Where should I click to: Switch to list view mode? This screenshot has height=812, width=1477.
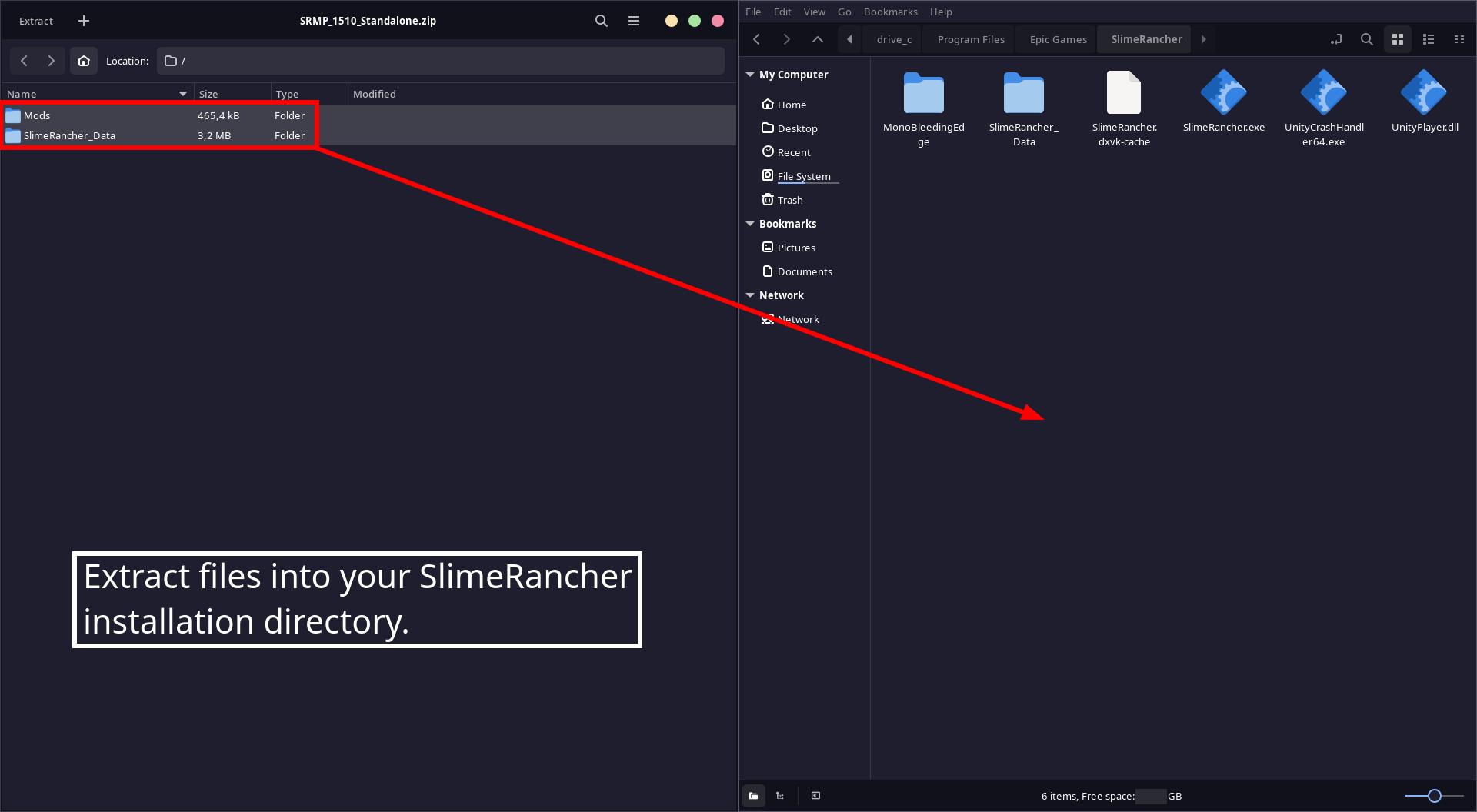1428,39
